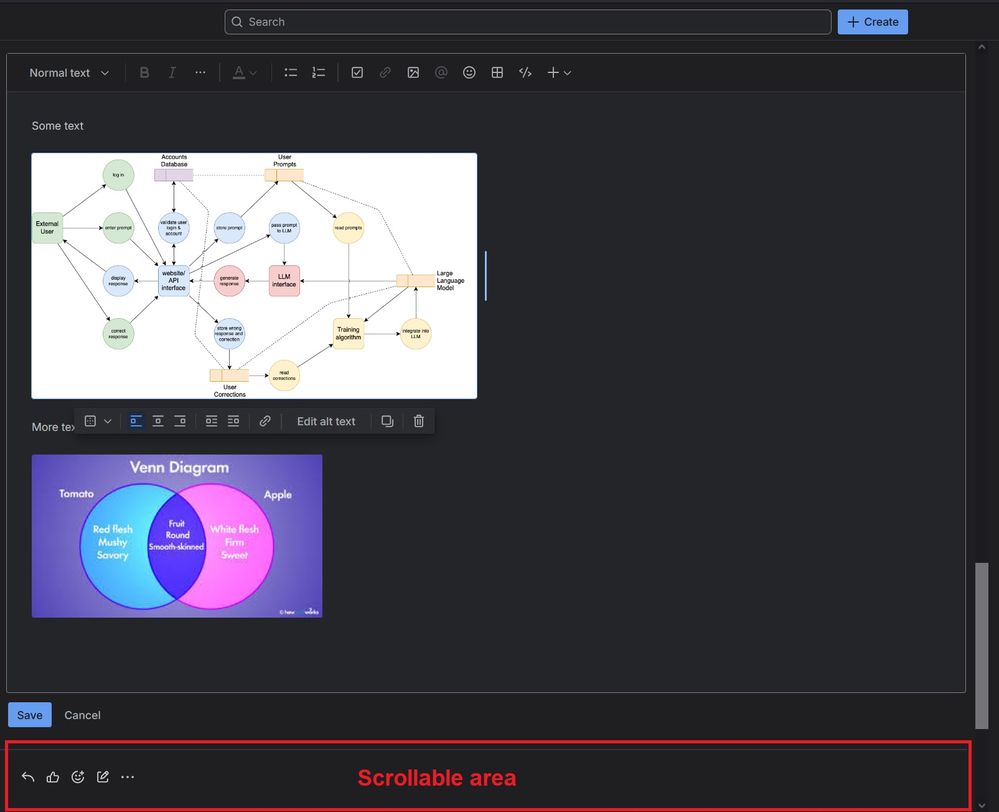Open the insert plus menu
The image size is (999, 812).
point(559,73)
